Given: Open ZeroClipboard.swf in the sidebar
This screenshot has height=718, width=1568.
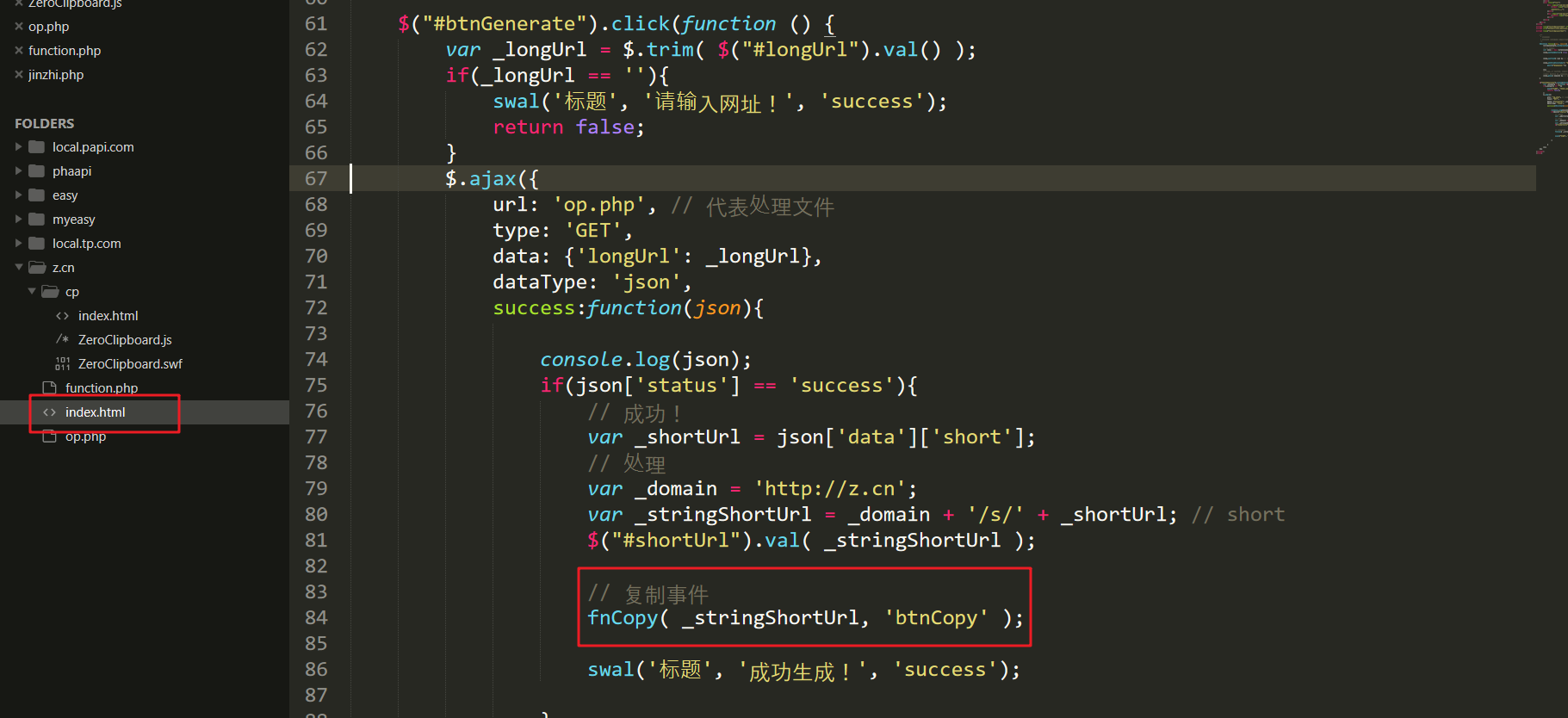Looking at the screenshot, I should tap(130, 364).
